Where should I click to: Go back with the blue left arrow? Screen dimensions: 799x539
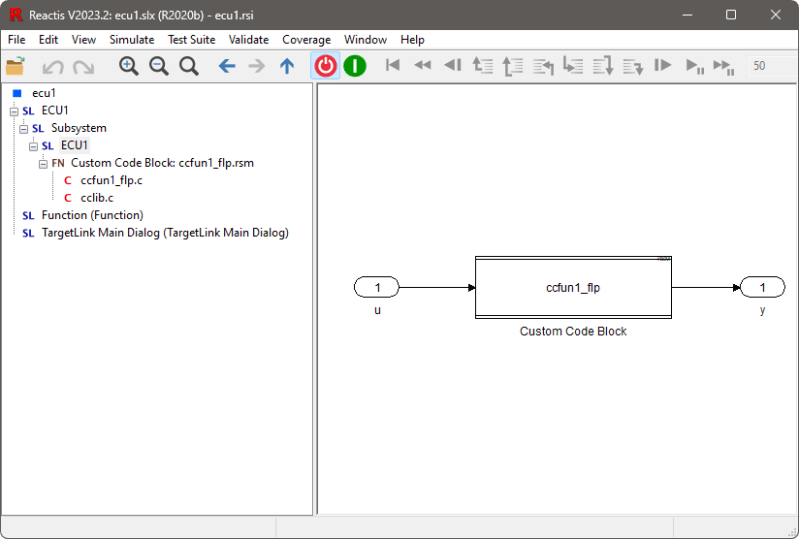(227, 66)
